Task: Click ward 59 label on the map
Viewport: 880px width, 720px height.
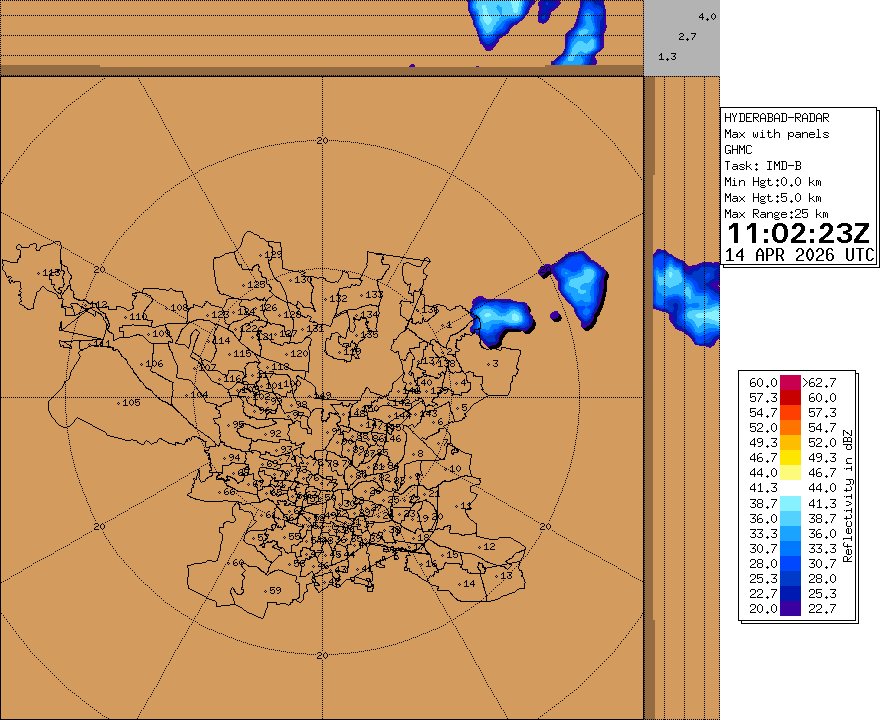Action: [x=275, y=590]
